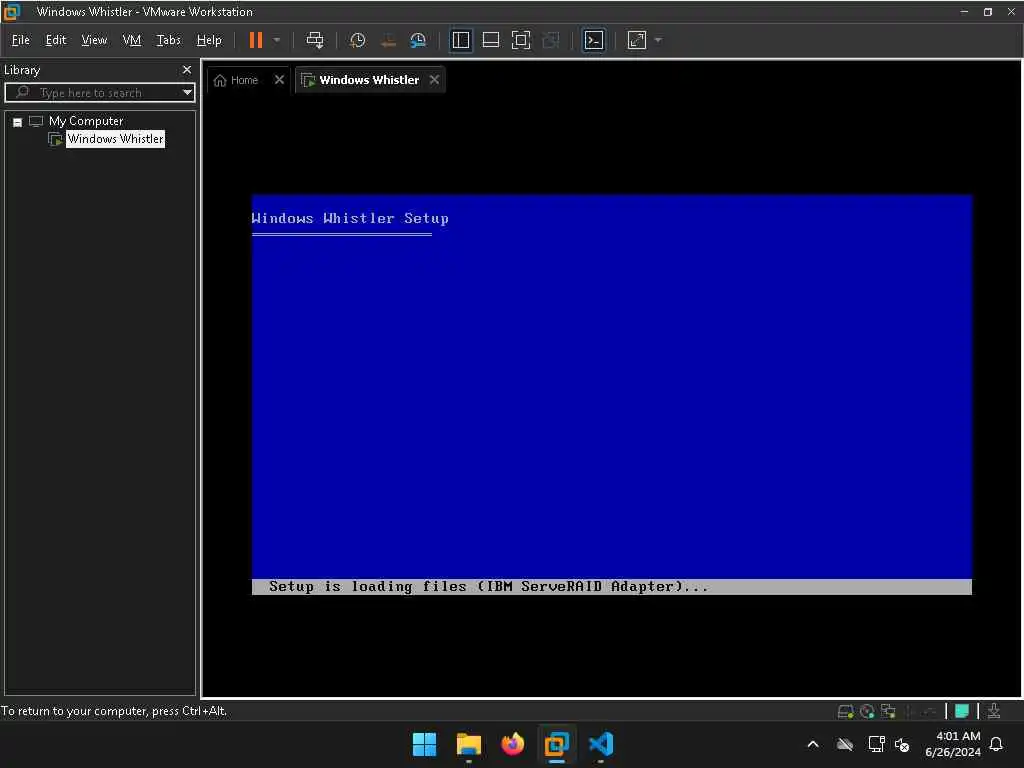Image resolution: width=1024 pixels, height=768 pixels.
Task: Open the File menu
Action: [x=21, y=40]
